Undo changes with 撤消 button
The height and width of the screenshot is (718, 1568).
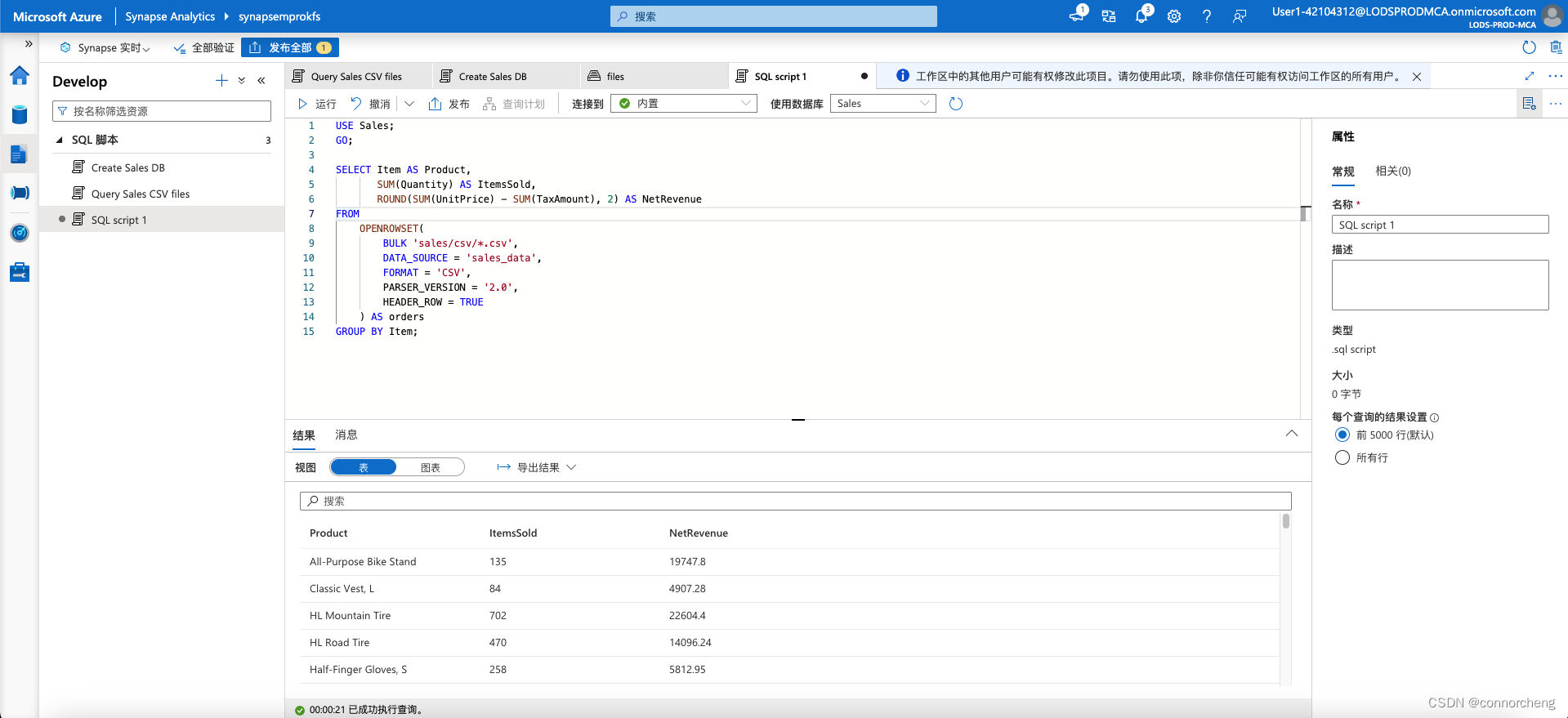point(370,104)
